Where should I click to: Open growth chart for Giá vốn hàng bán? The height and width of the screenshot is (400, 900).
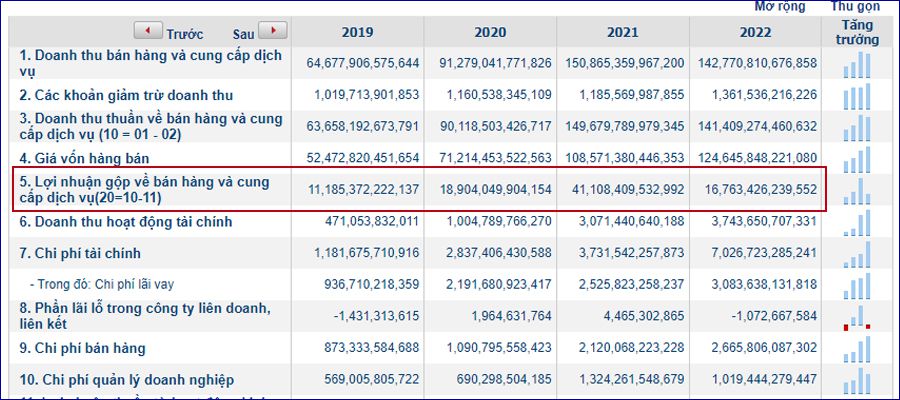coord(857,160)
